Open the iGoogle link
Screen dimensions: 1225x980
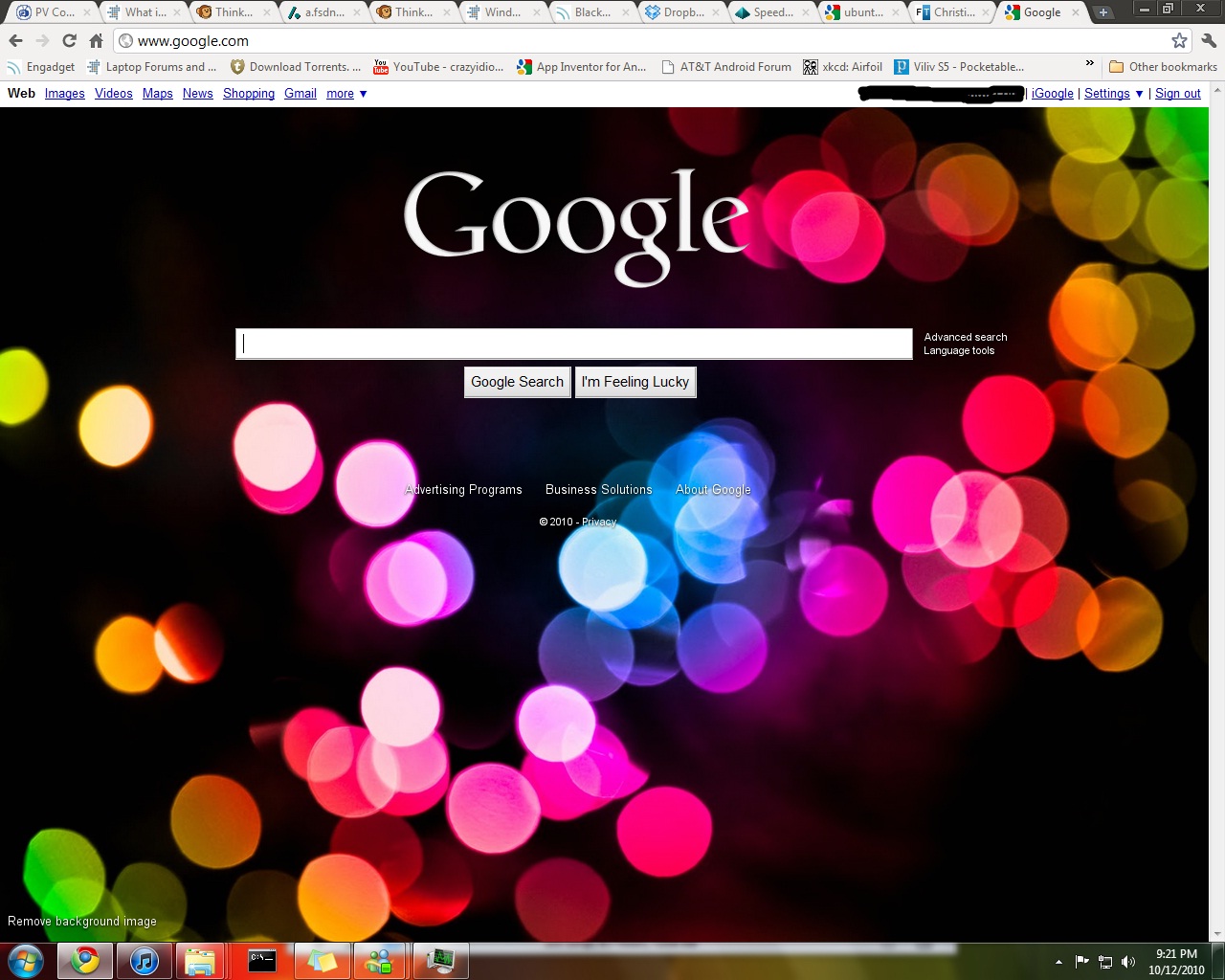tap(1053, 94)
